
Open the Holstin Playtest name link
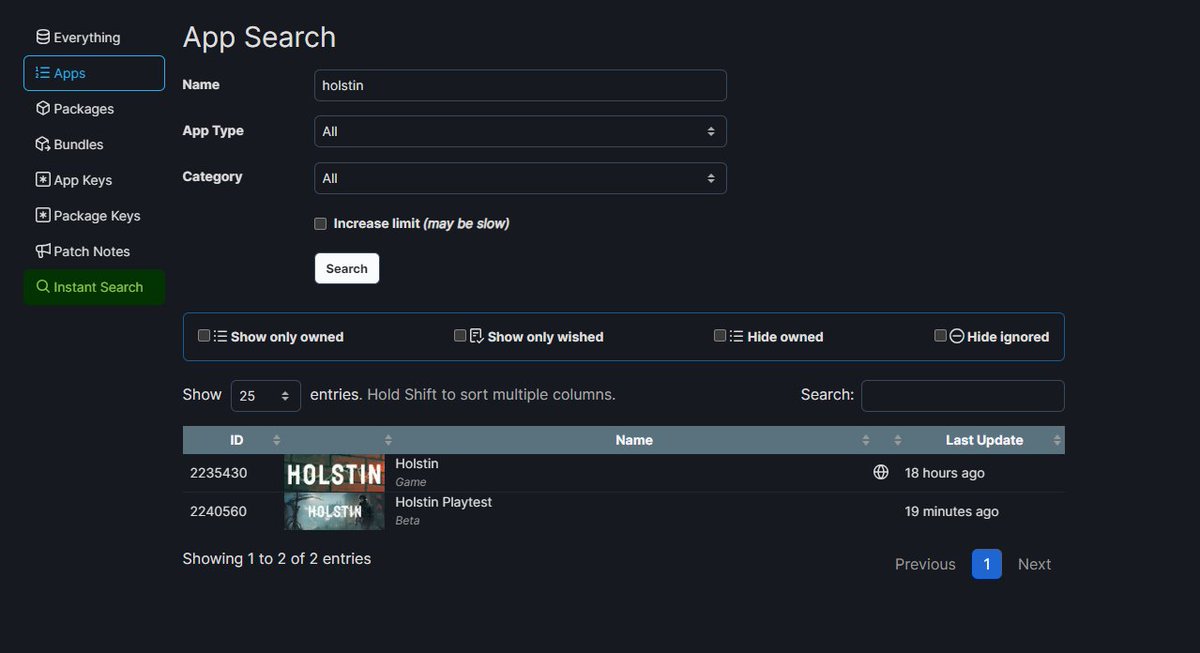tap(444, 502)
